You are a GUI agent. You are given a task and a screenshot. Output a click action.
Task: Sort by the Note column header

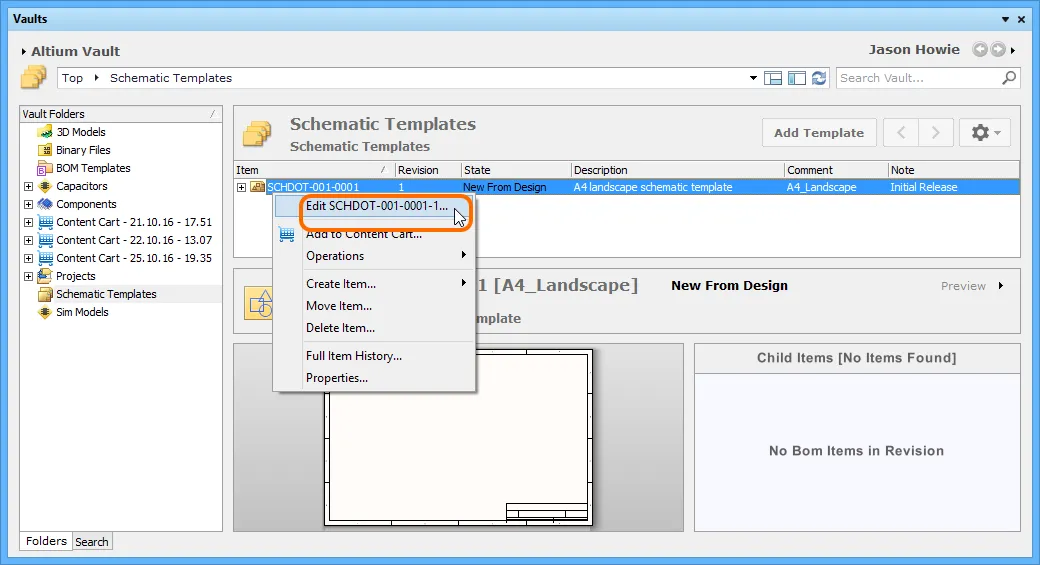click(953, 170)
